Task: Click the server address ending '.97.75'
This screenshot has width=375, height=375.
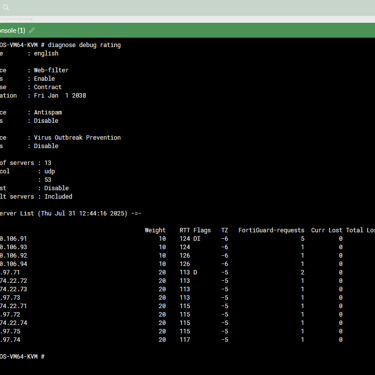Action: [x=10, y=331]
